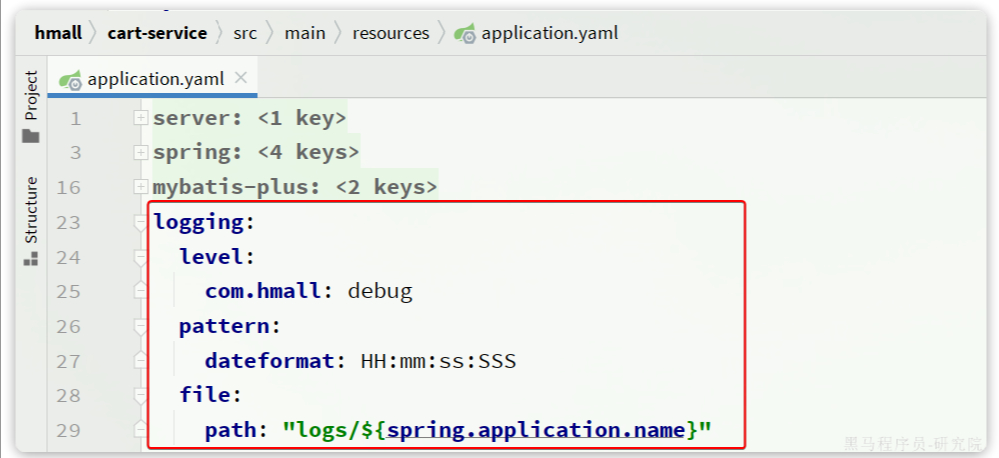Click the 'path' key
Screen dimensions: 999x458
(230, 431)
